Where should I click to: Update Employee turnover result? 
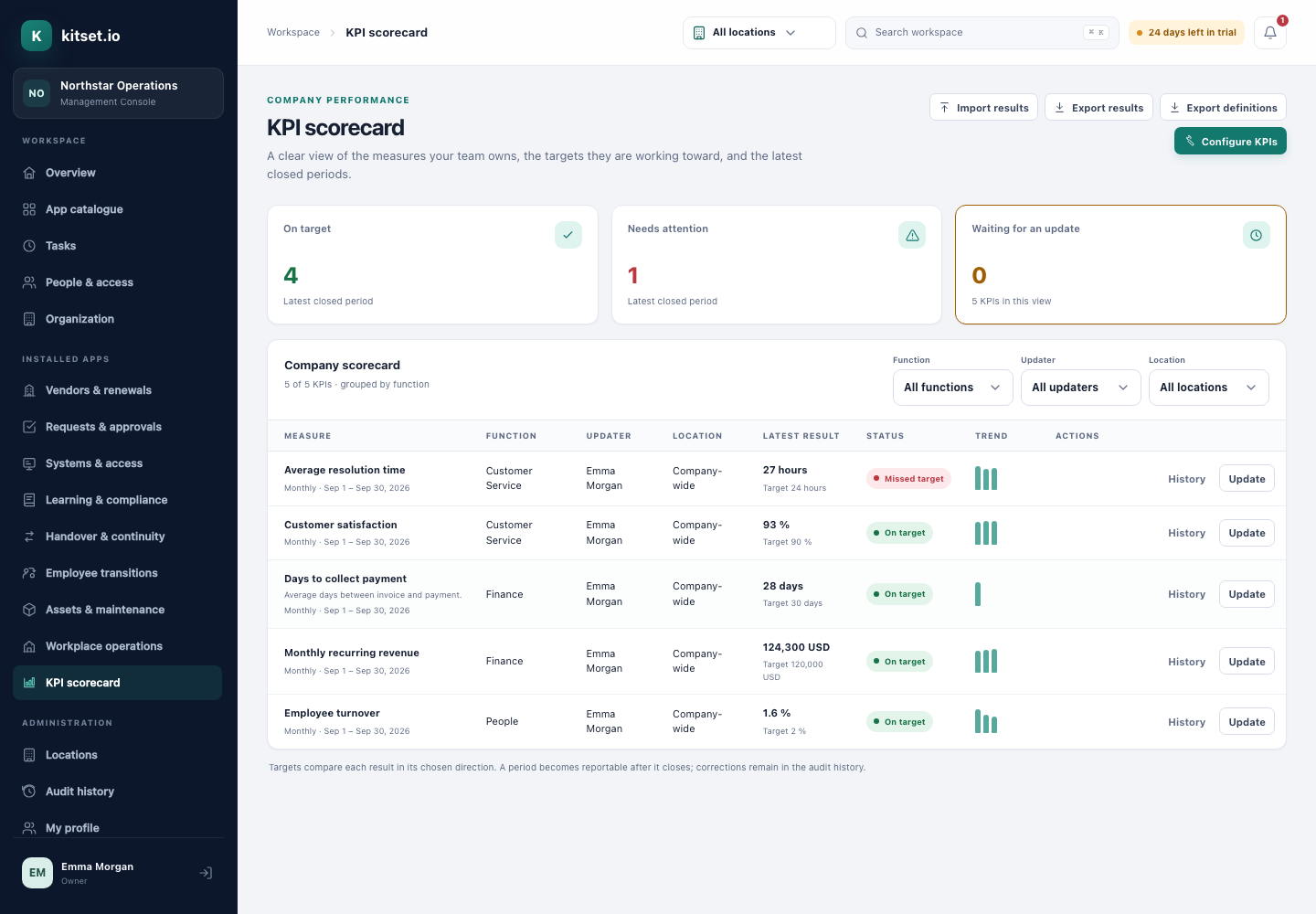1247,722
